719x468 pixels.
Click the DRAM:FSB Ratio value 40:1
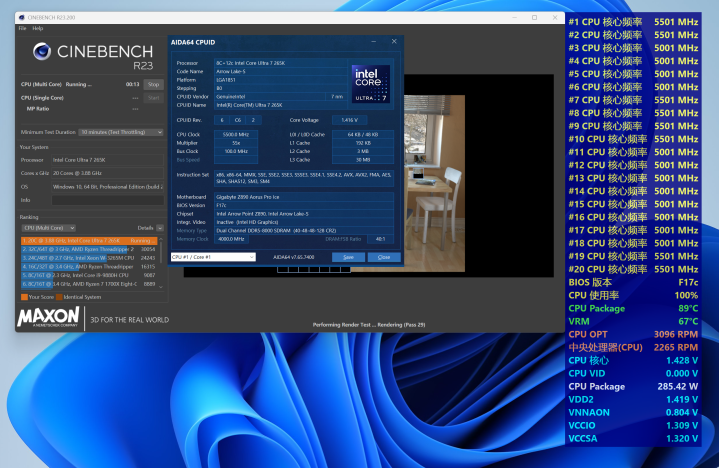click(380, 239)
